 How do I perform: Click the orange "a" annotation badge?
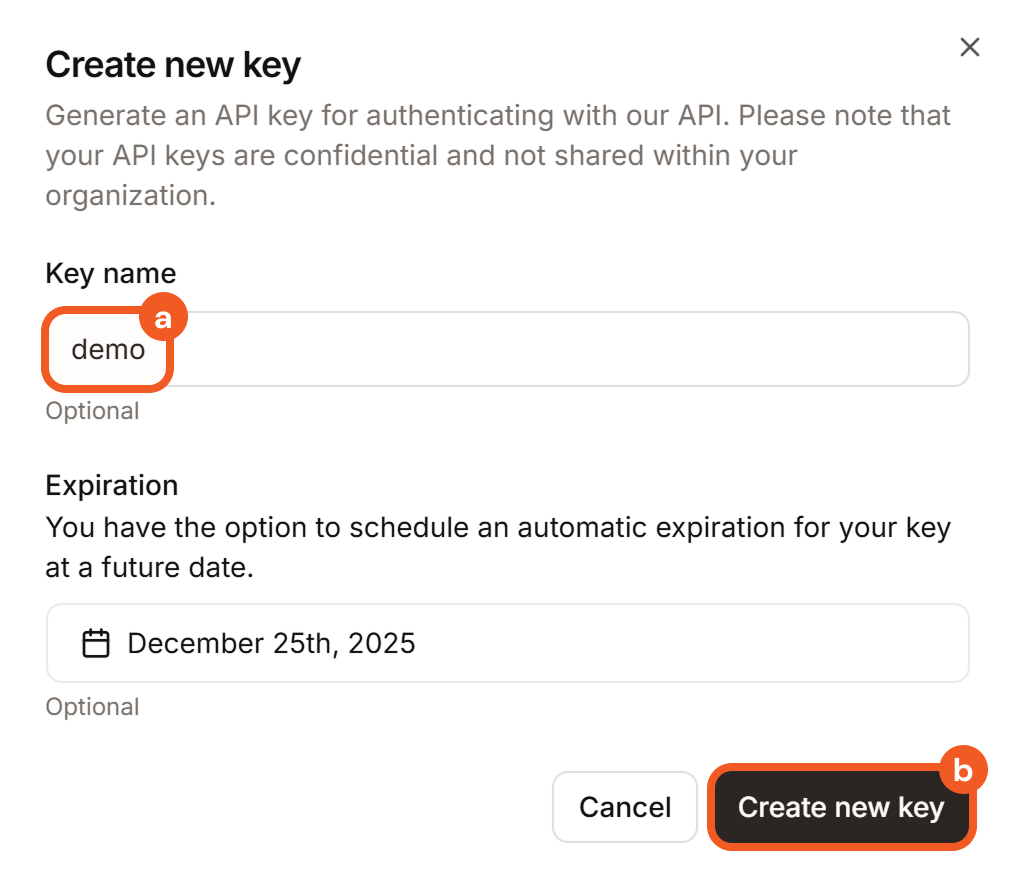pos(162,319)
